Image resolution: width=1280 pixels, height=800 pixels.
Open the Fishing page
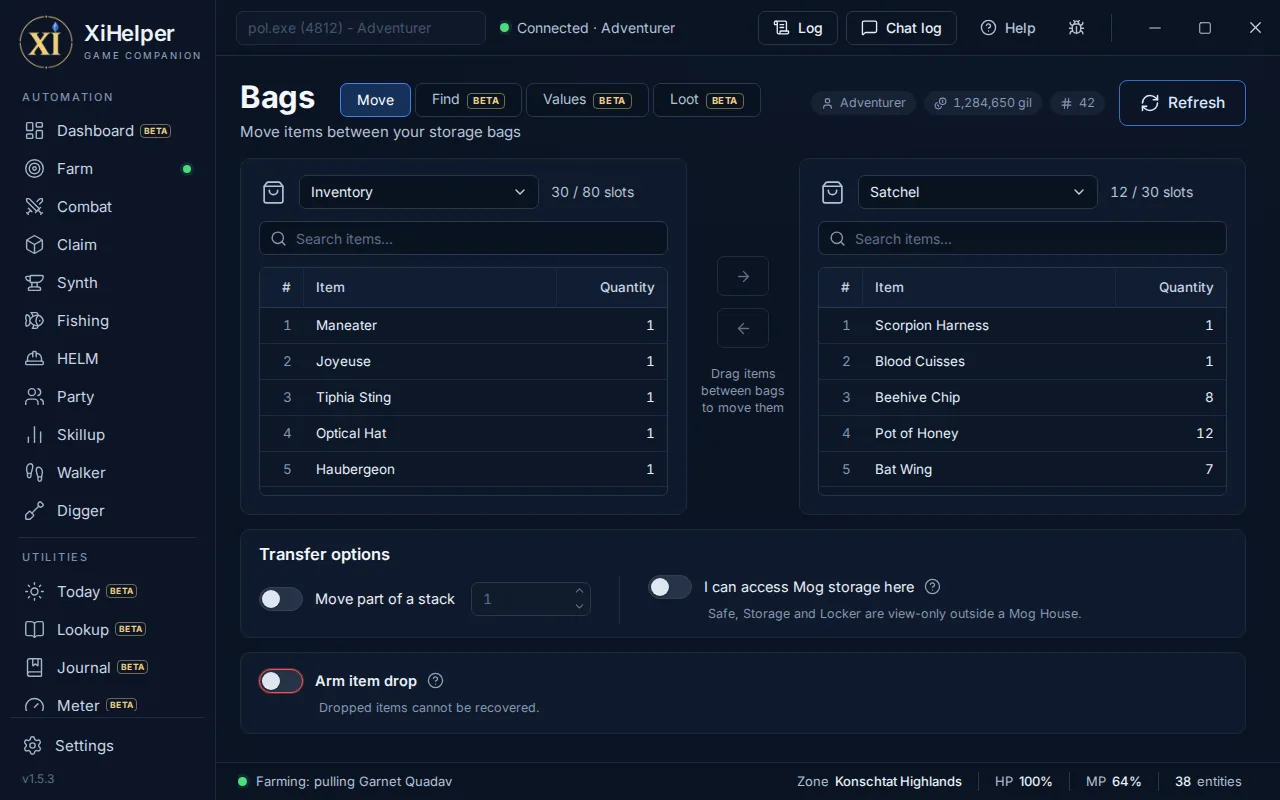coord(107,321)
